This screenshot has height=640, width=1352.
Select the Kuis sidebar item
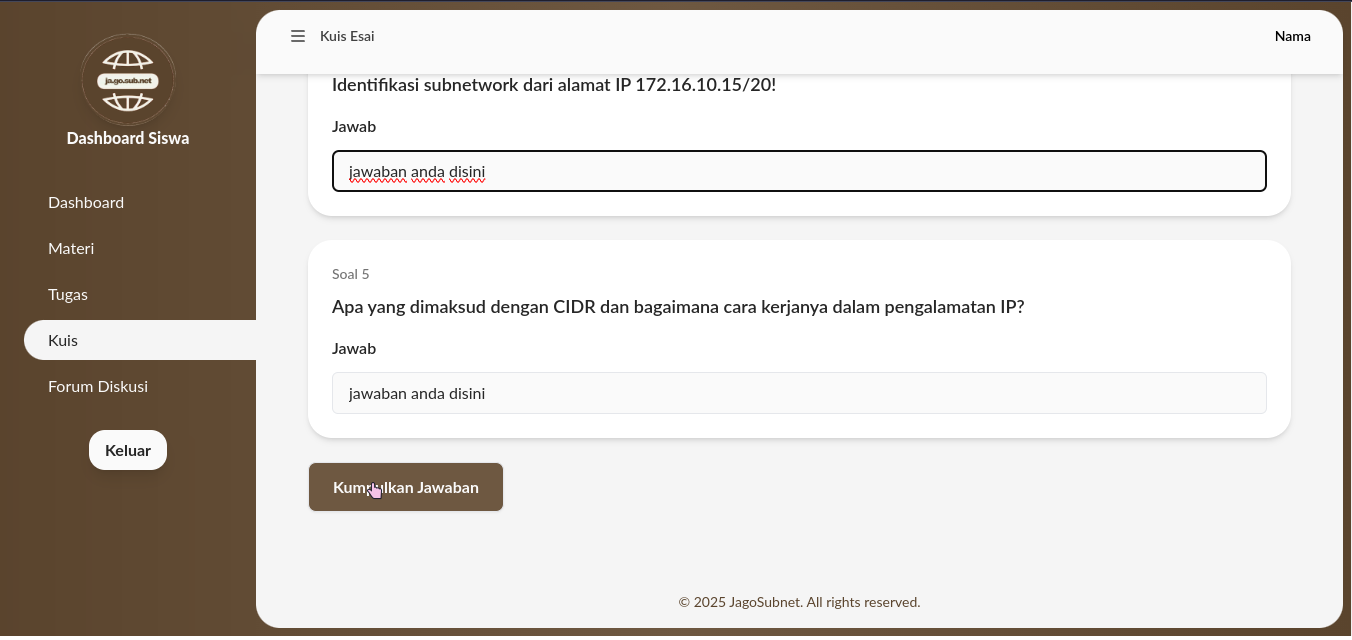[x=63, y=340]
